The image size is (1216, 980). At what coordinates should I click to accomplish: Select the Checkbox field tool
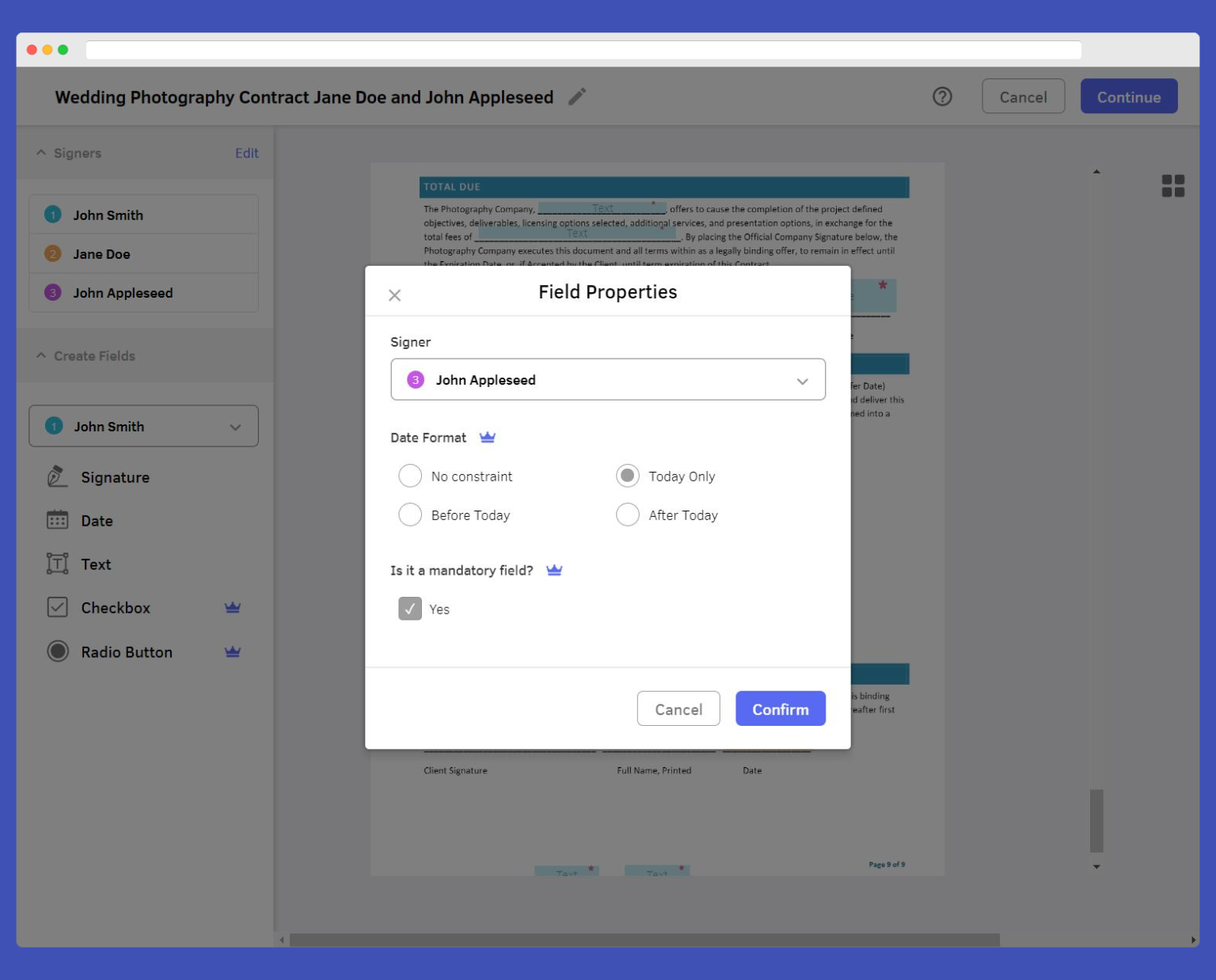[115, 607]
